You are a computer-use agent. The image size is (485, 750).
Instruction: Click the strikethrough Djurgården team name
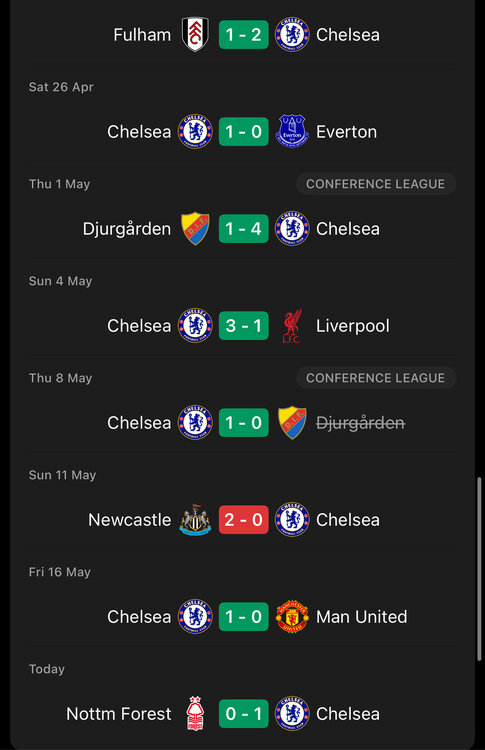361,423
